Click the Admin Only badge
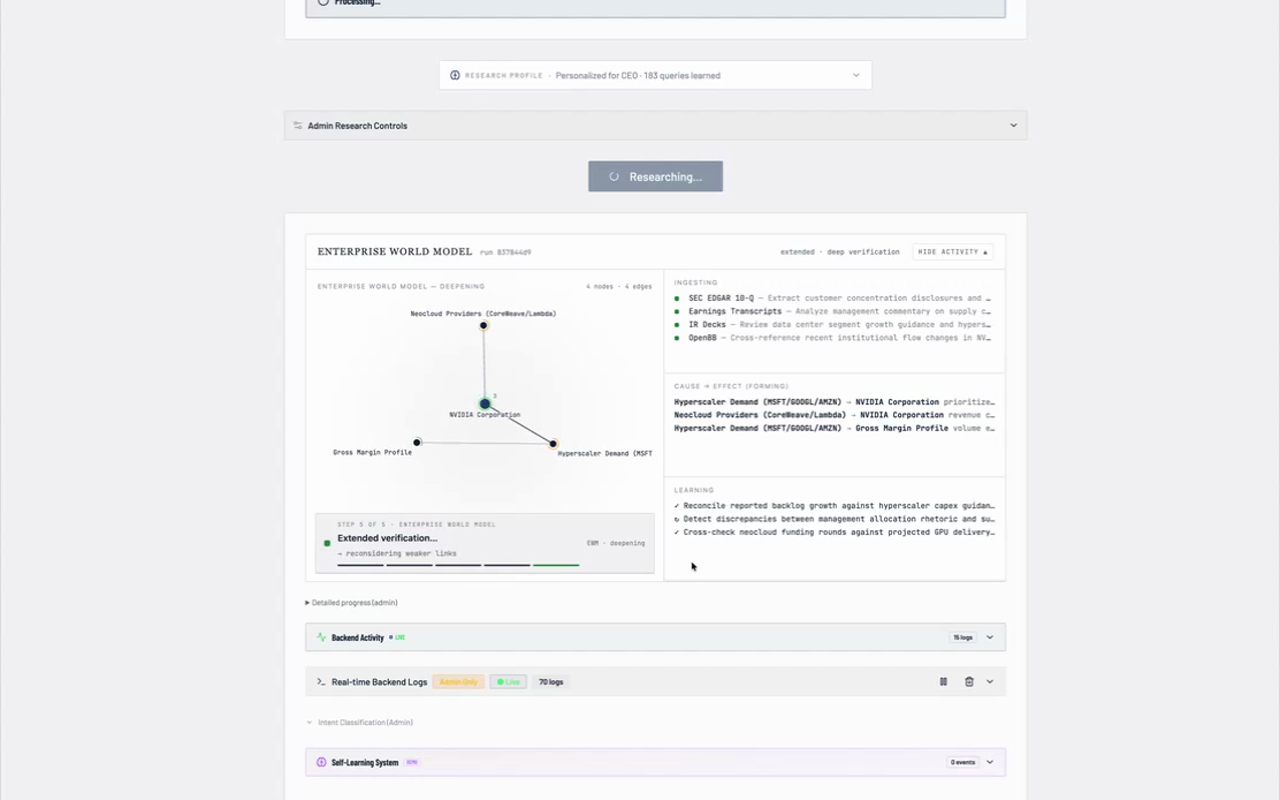 tap(458, 682)
